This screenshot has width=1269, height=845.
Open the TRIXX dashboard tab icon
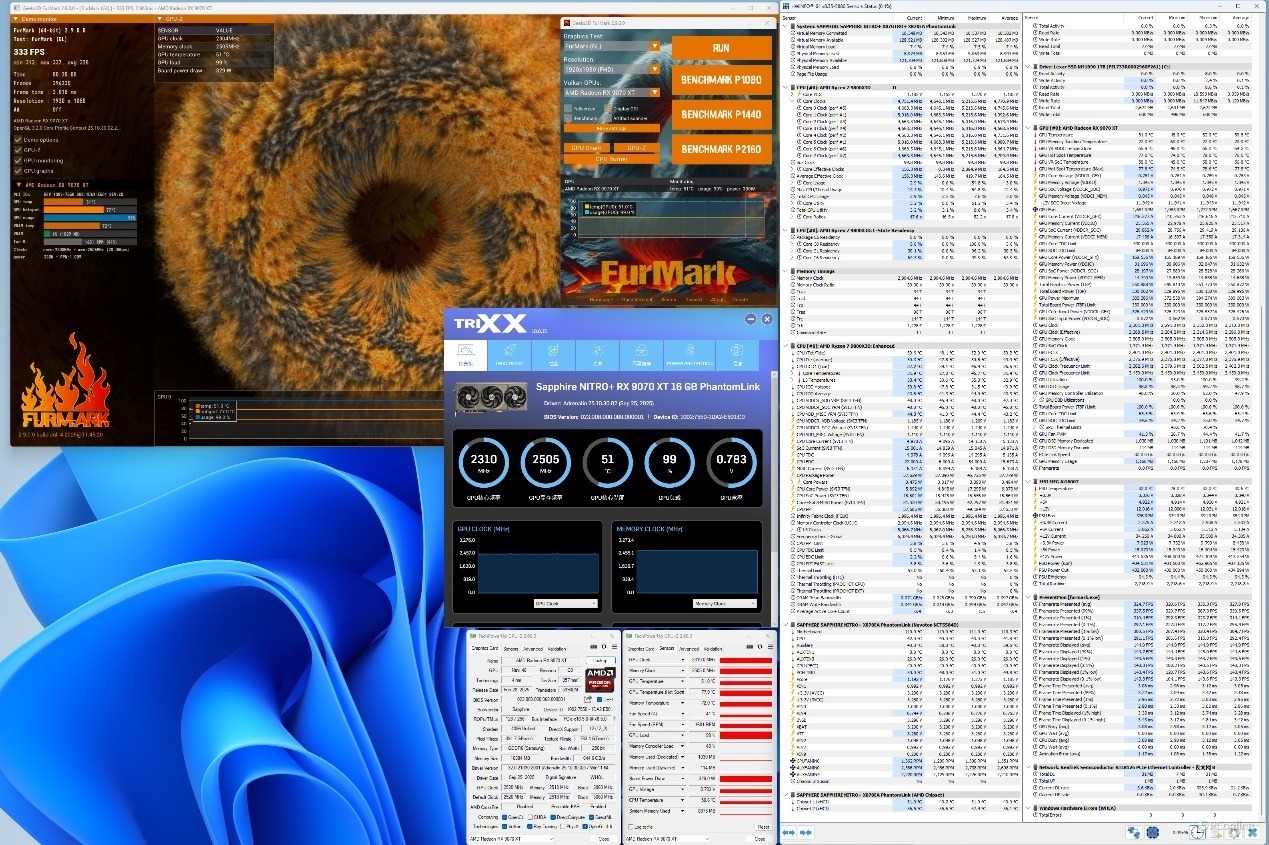click(x=466, y=355)
